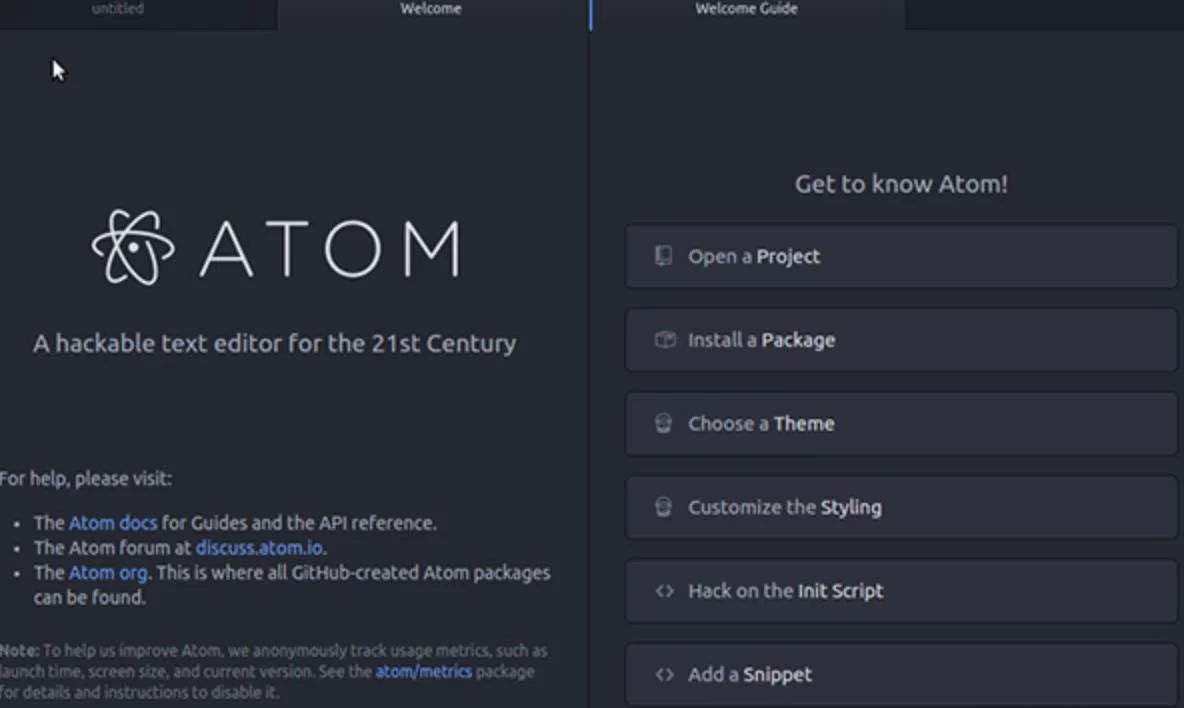The height and width of the screenshot is (708, 1184).
Task: Expand the Choose a Theme section
Action: [901, 423]
